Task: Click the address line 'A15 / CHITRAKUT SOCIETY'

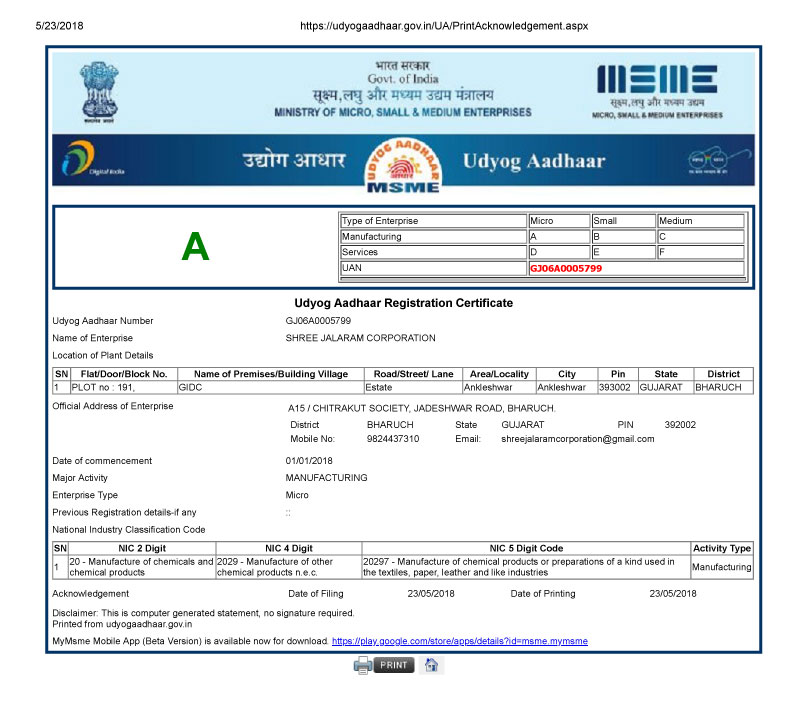Action: tap(422, 409)
